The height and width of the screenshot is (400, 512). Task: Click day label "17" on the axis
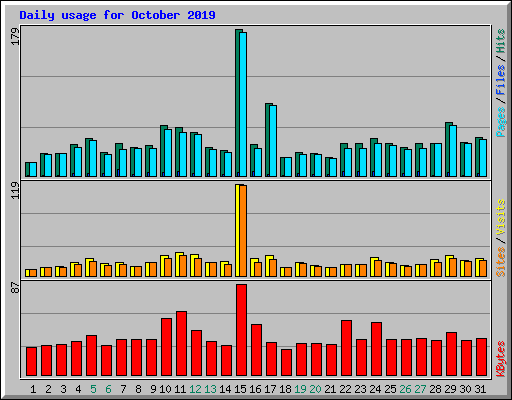(270, 389)
